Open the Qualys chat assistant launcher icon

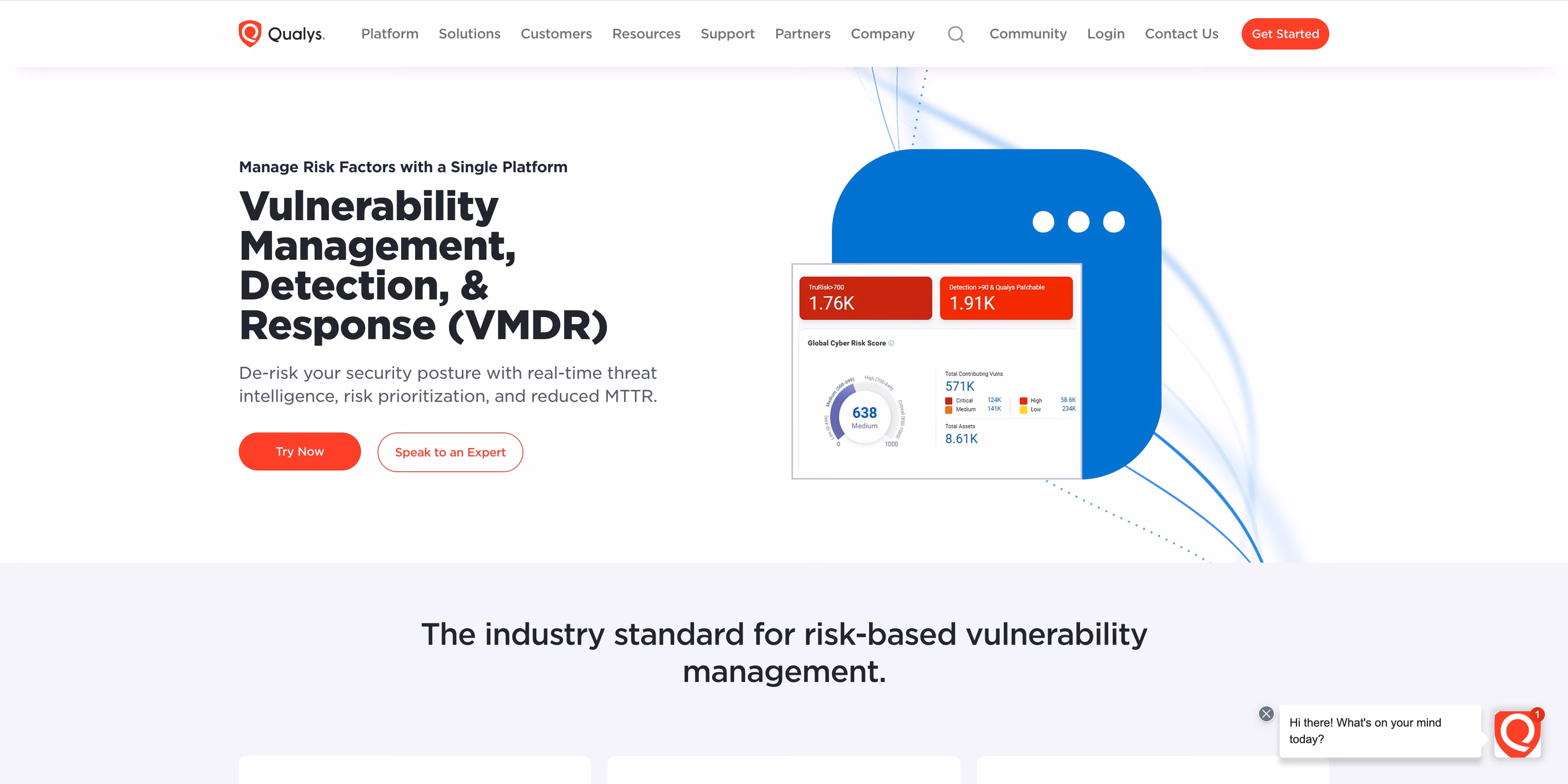click(x=1517, y=734)
